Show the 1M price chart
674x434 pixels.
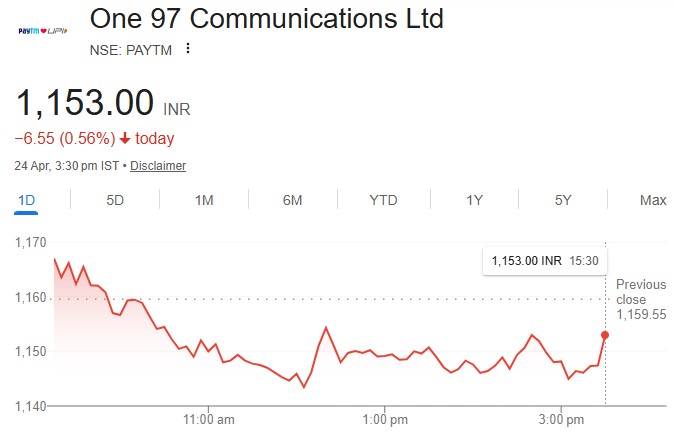(x=204, y=200)
